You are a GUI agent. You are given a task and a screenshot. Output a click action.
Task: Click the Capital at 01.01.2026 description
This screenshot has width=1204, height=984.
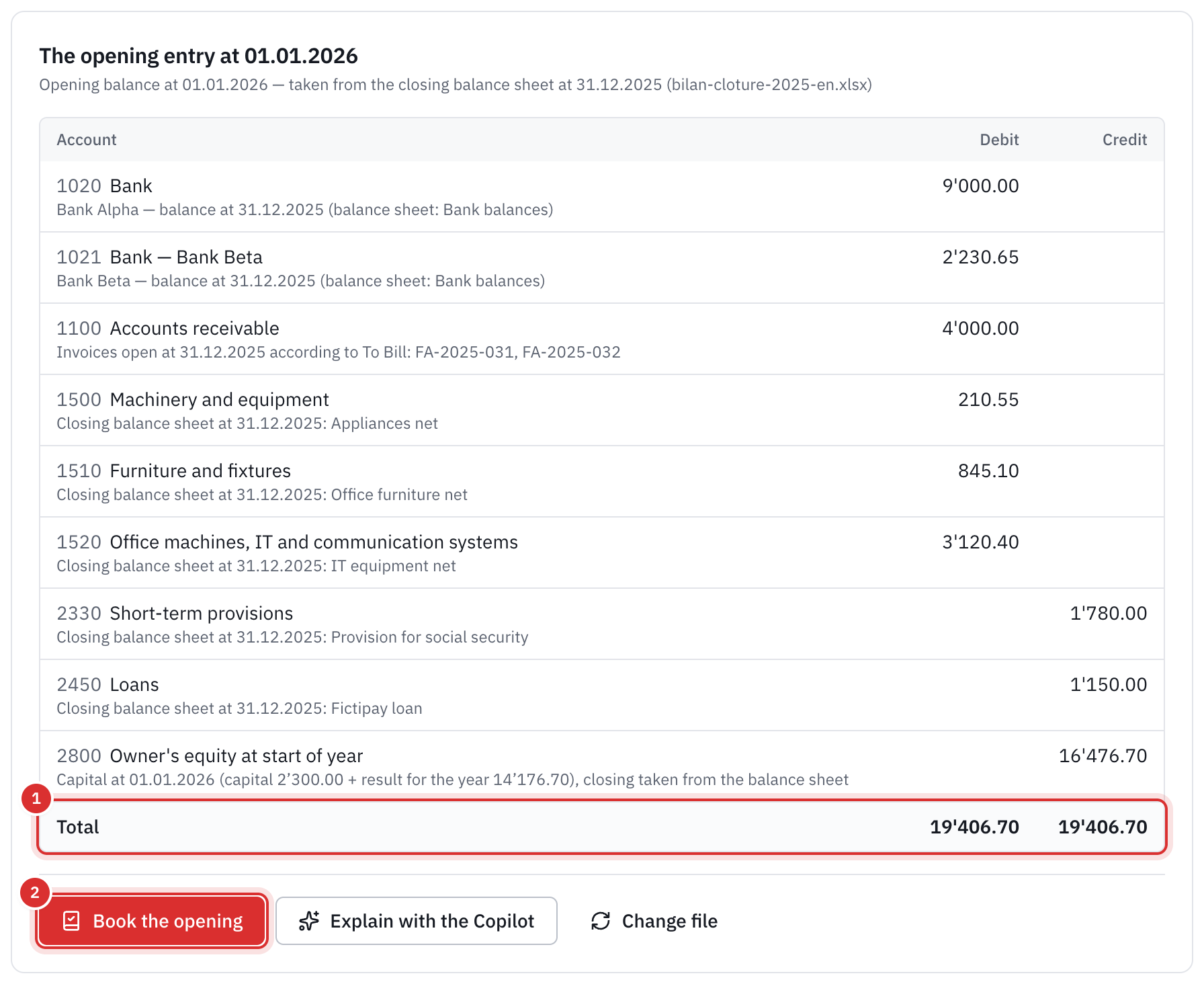452,780
